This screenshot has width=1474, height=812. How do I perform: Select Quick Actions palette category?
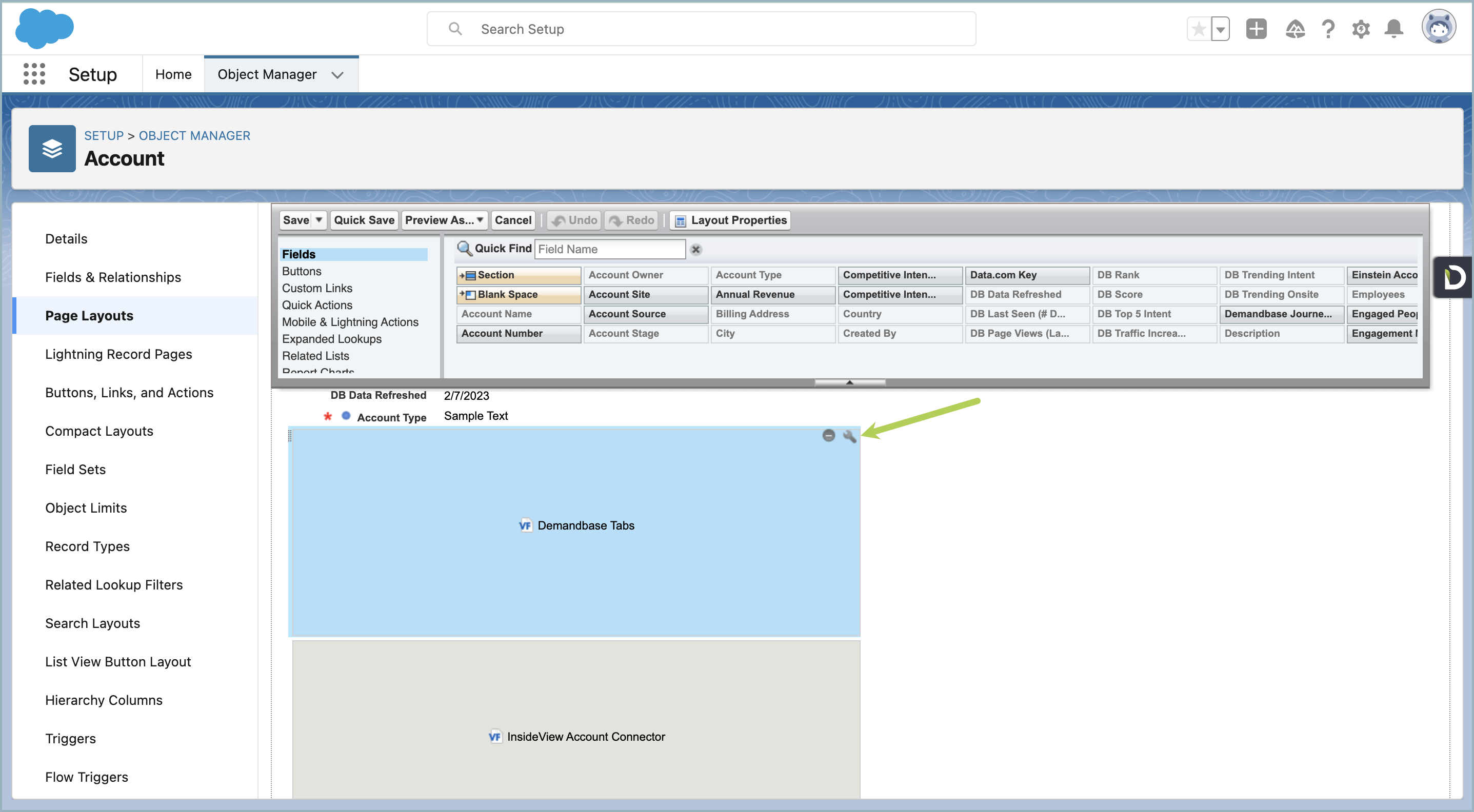[317, 306]
